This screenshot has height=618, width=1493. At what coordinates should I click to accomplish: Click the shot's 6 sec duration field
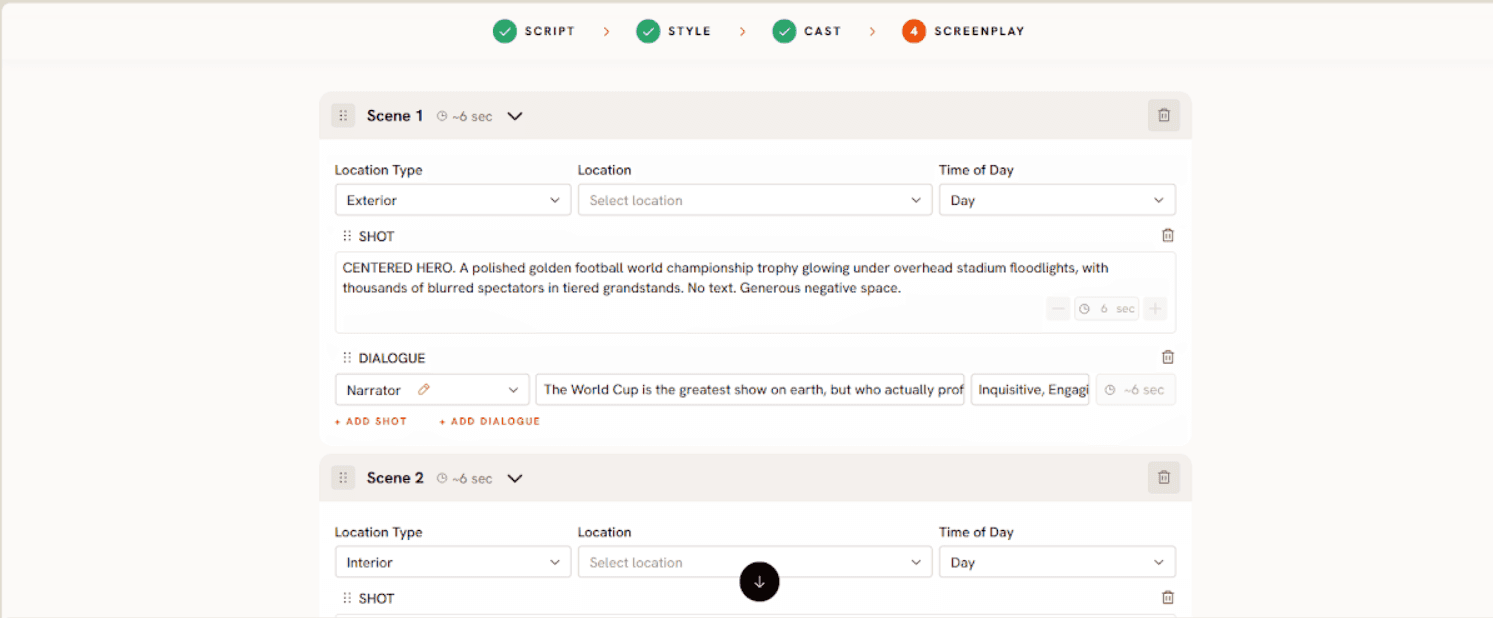tap(1107, 309)
